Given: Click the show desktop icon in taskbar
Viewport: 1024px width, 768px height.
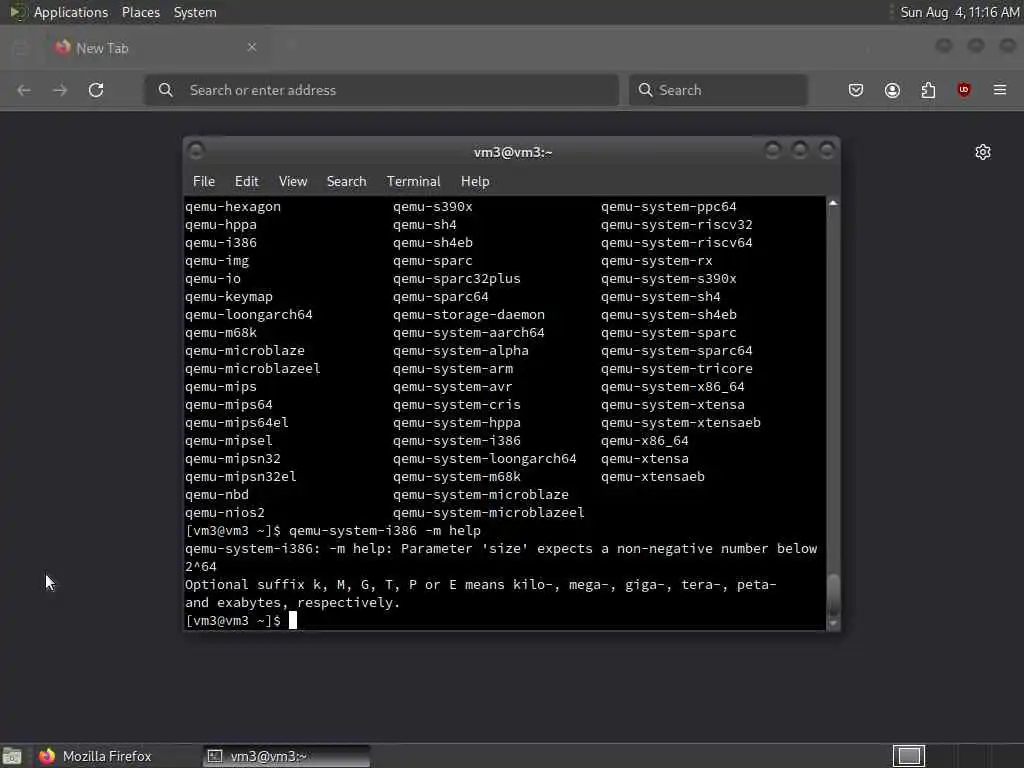Looking at the screenshot, I should (x=12, y=756).
